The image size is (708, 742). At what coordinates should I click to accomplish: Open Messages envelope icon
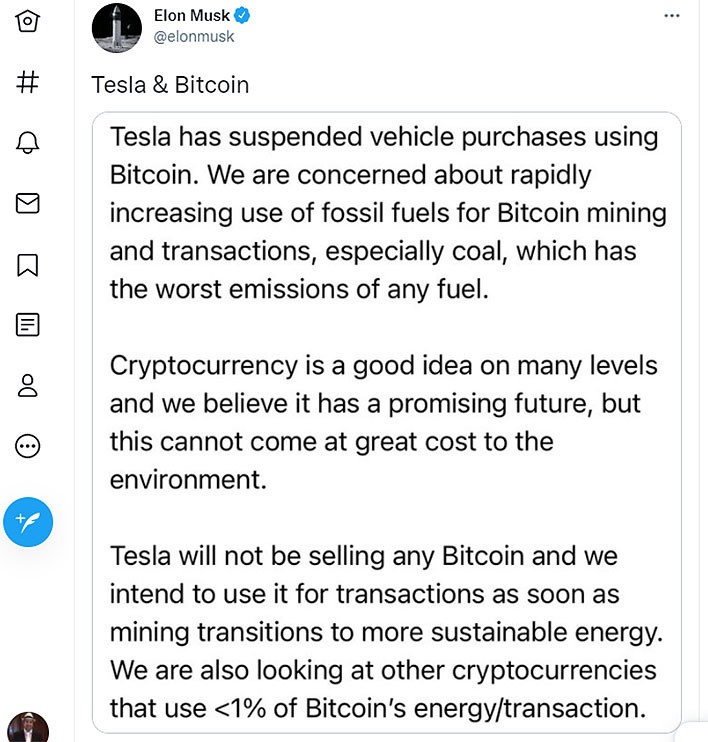point(27,203)
